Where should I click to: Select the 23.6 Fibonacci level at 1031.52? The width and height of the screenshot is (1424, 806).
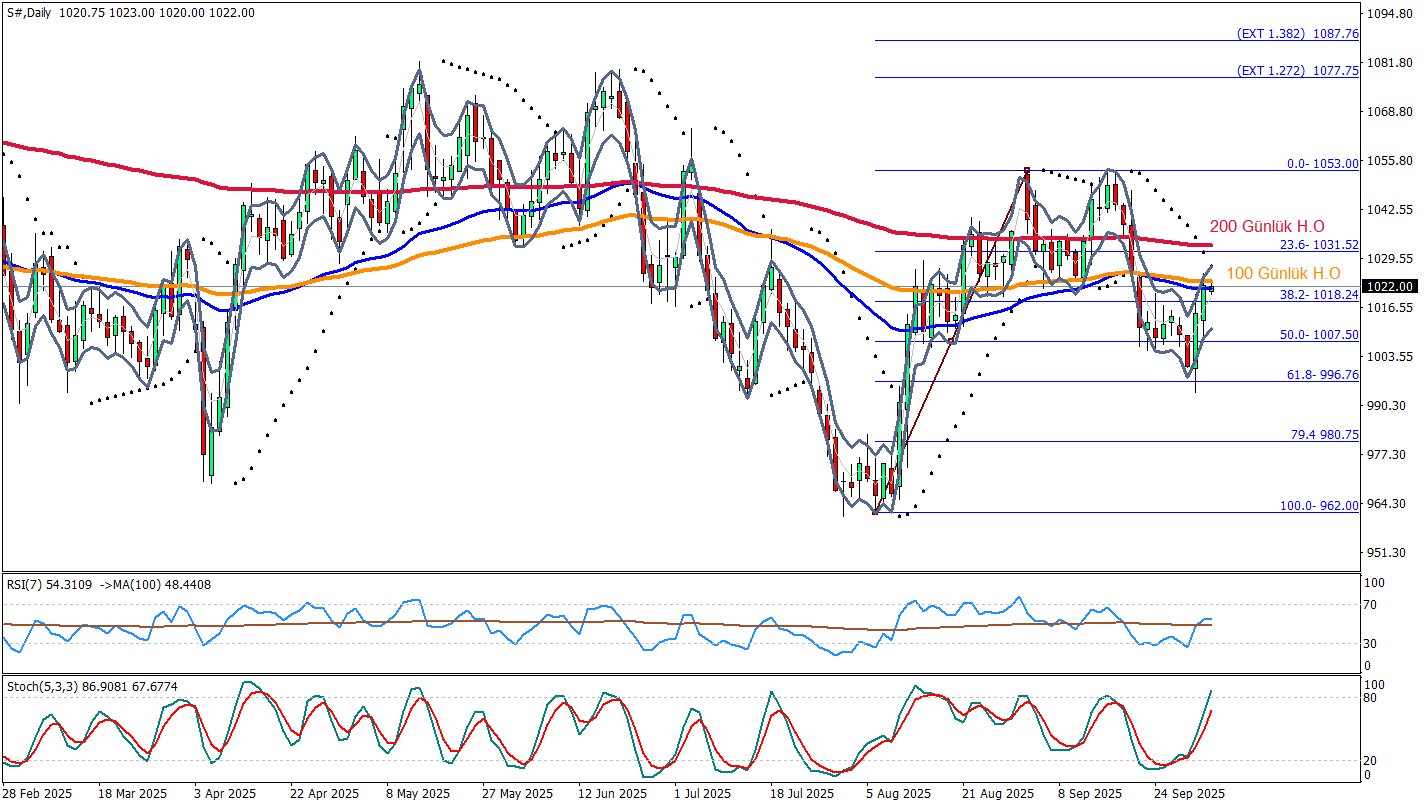[x=1319, y=245]
